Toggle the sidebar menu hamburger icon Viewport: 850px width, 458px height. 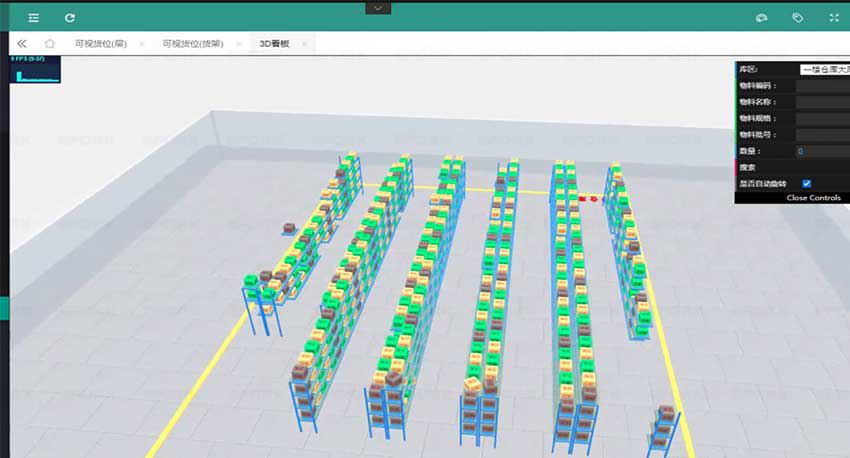point(34,18)
